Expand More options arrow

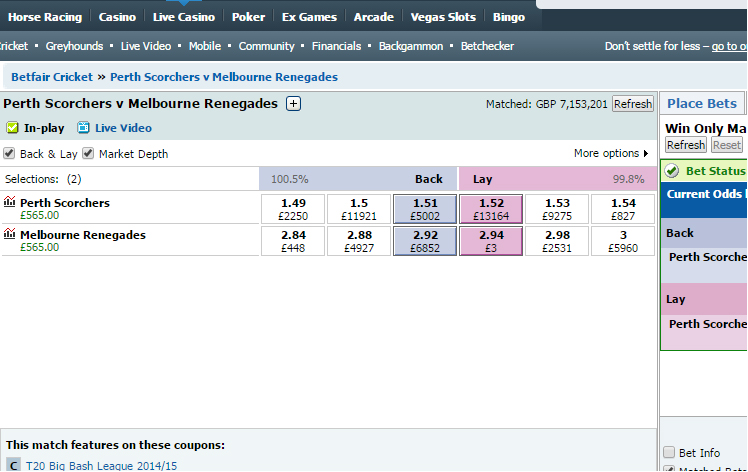coord(646,154)
